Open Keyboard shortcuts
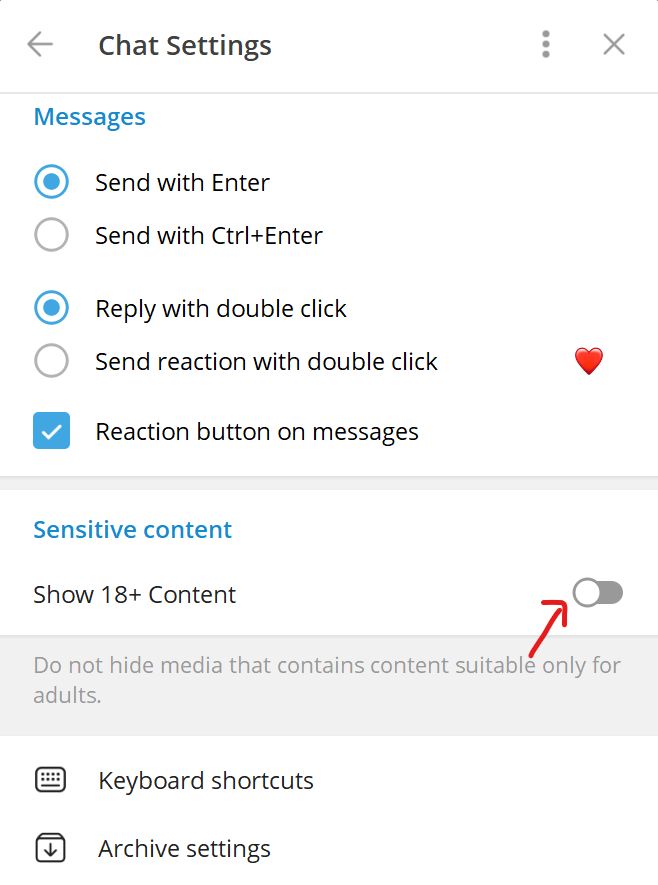Viewport: 658px width, 885px height. point(206,780)
